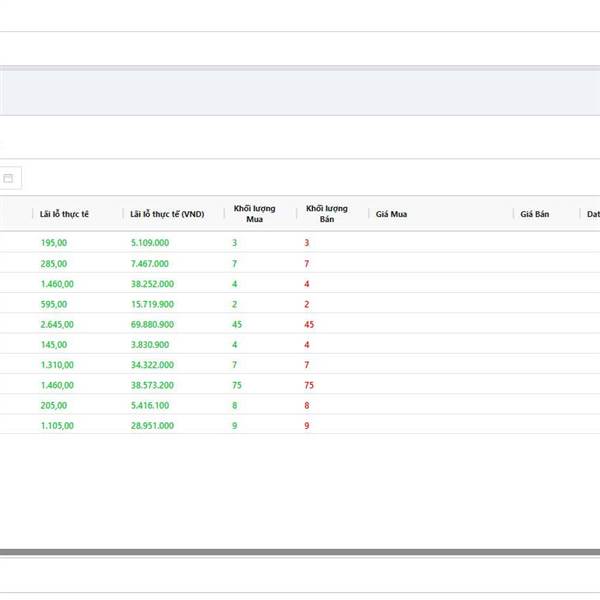Select buy volume 45 in green
This screenshot has height=600, width=600.
(237, 324)
